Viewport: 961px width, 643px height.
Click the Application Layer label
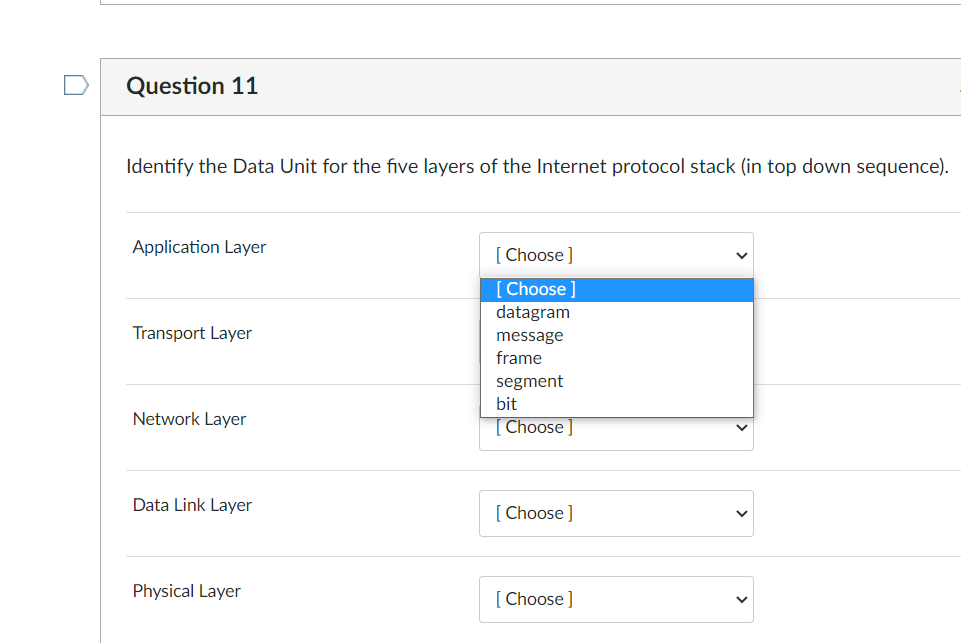pyautogui.click(x=199, y=247)
